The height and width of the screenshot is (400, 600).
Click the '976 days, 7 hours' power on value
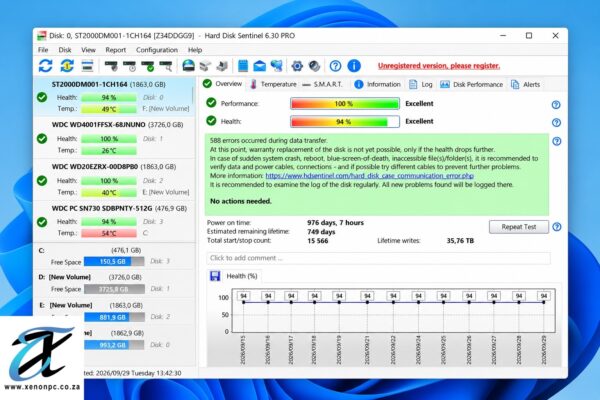click(x=335, y=222)
